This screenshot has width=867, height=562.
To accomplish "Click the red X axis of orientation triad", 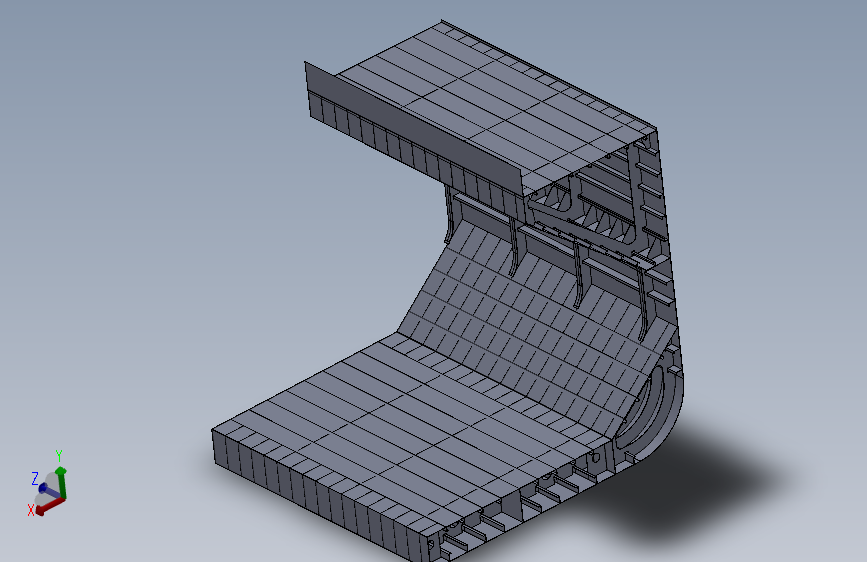I will pyautogui.click(x=50, y=506).
